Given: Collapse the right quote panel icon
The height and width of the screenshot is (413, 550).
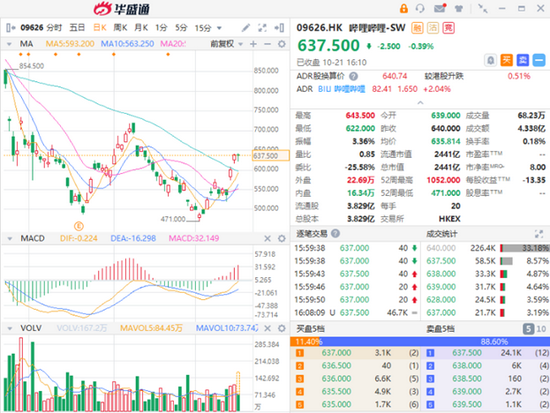Looking at the screenshot, I should pos(279,28).
